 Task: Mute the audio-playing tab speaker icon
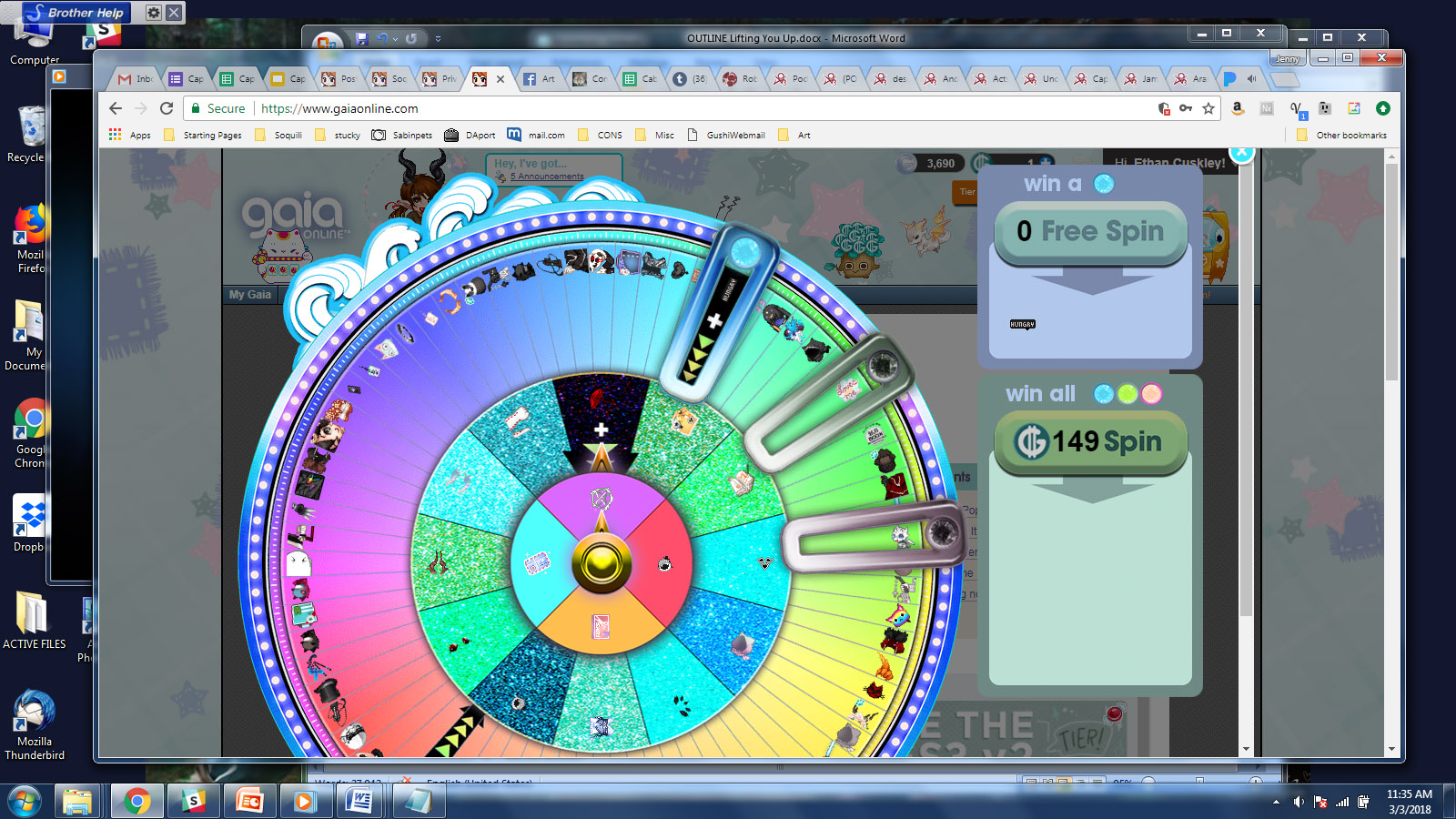1251,79
